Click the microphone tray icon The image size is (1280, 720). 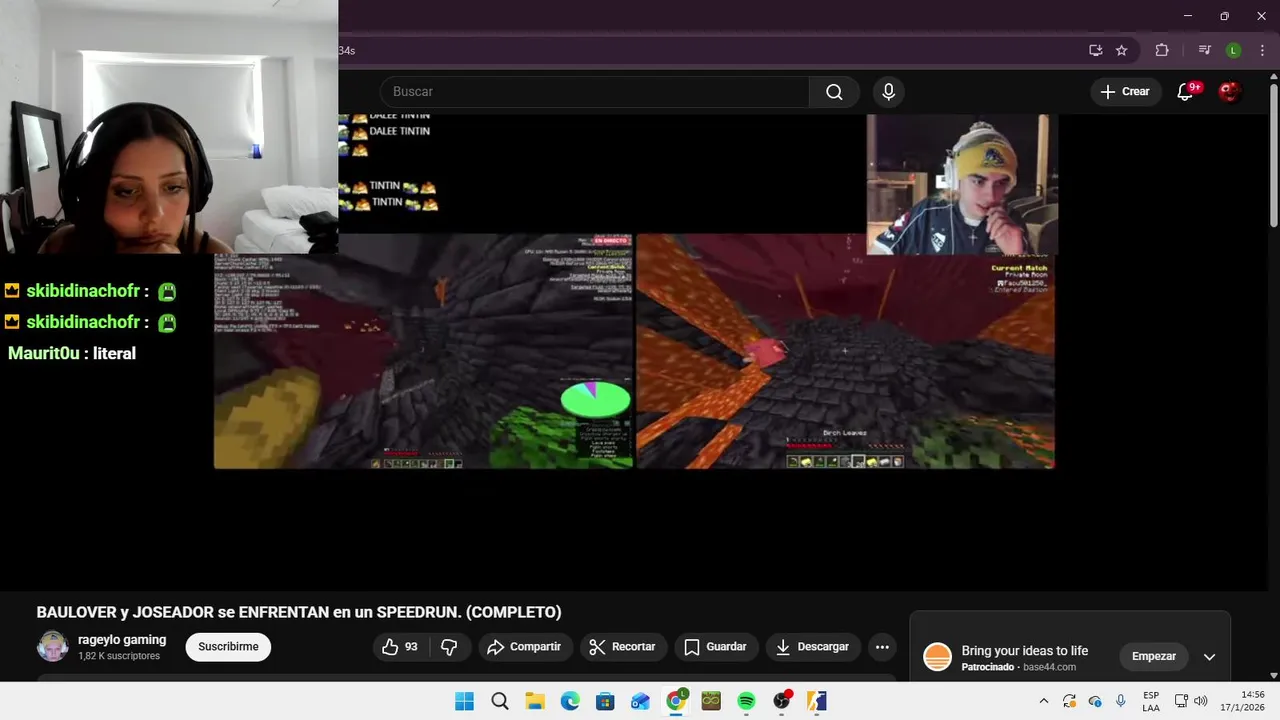click(1121, 701)
